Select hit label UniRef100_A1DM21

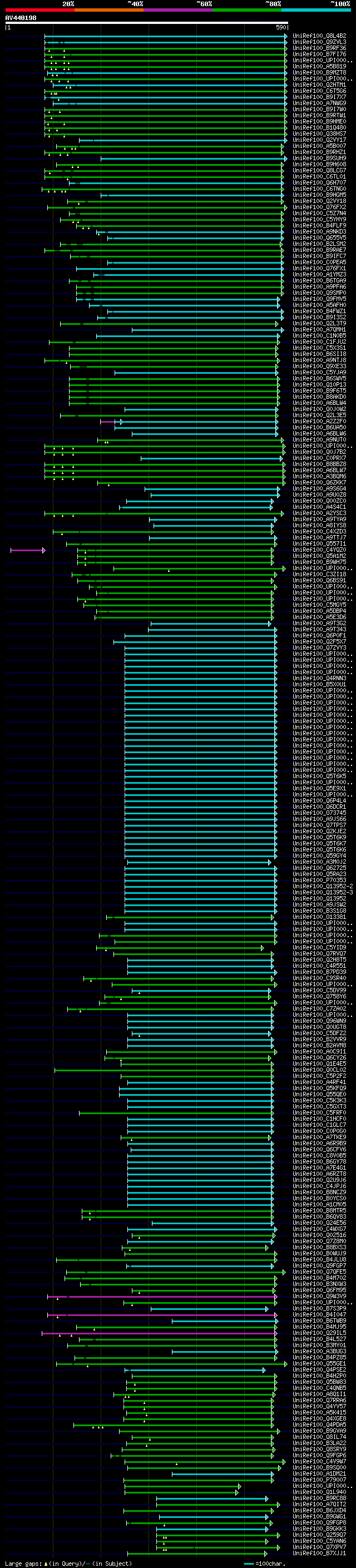tap(319, 1473)
